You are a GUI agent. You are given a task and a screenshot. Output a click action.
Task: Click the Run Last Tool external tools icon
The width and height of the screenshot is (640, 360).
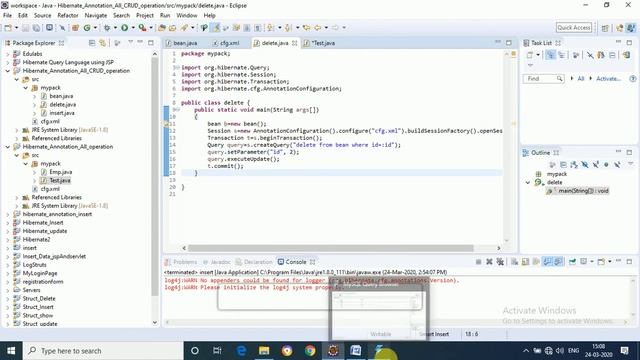142,28
